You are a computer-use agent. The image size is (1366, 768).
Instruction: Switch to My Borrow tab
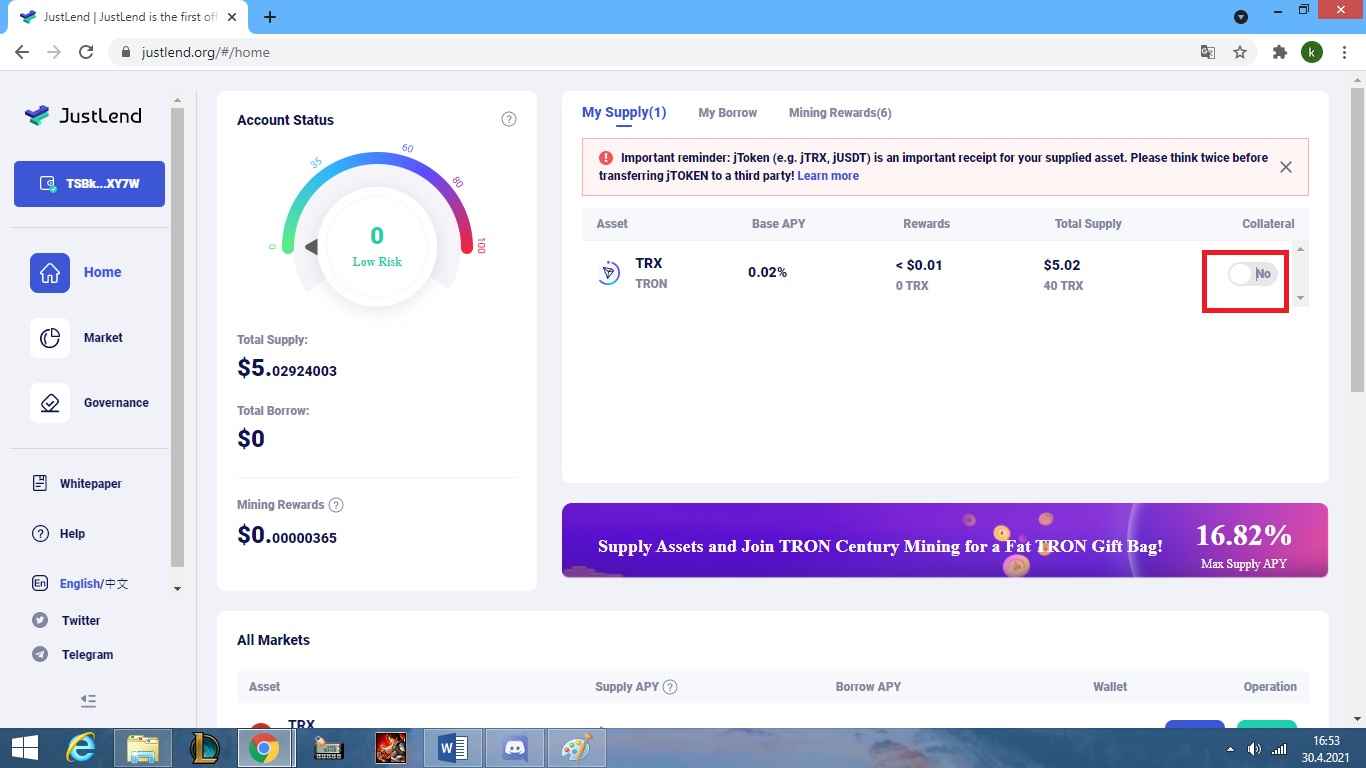(x=727, y=113)
